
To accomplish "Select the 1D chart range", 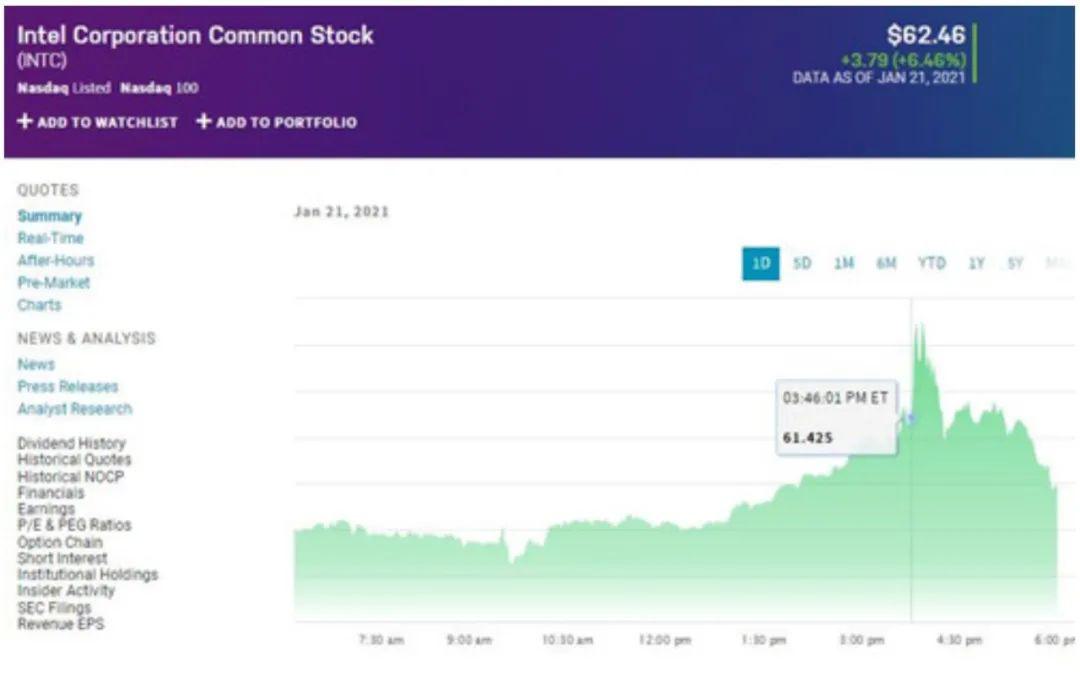I will pyautogui.click(x=760, y=264).
